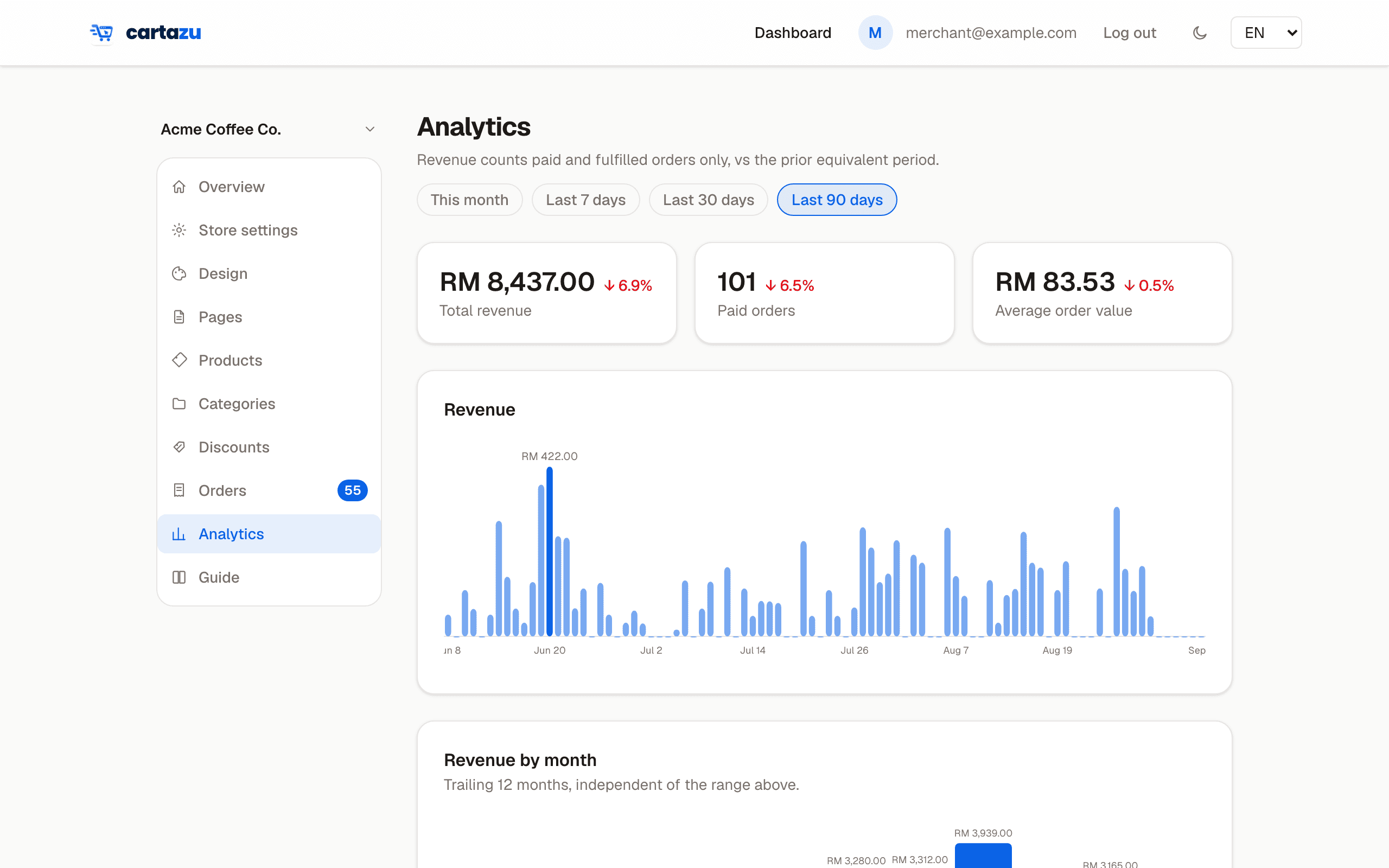
Task: Click the M user avatar
Action: tap(875, 33)
